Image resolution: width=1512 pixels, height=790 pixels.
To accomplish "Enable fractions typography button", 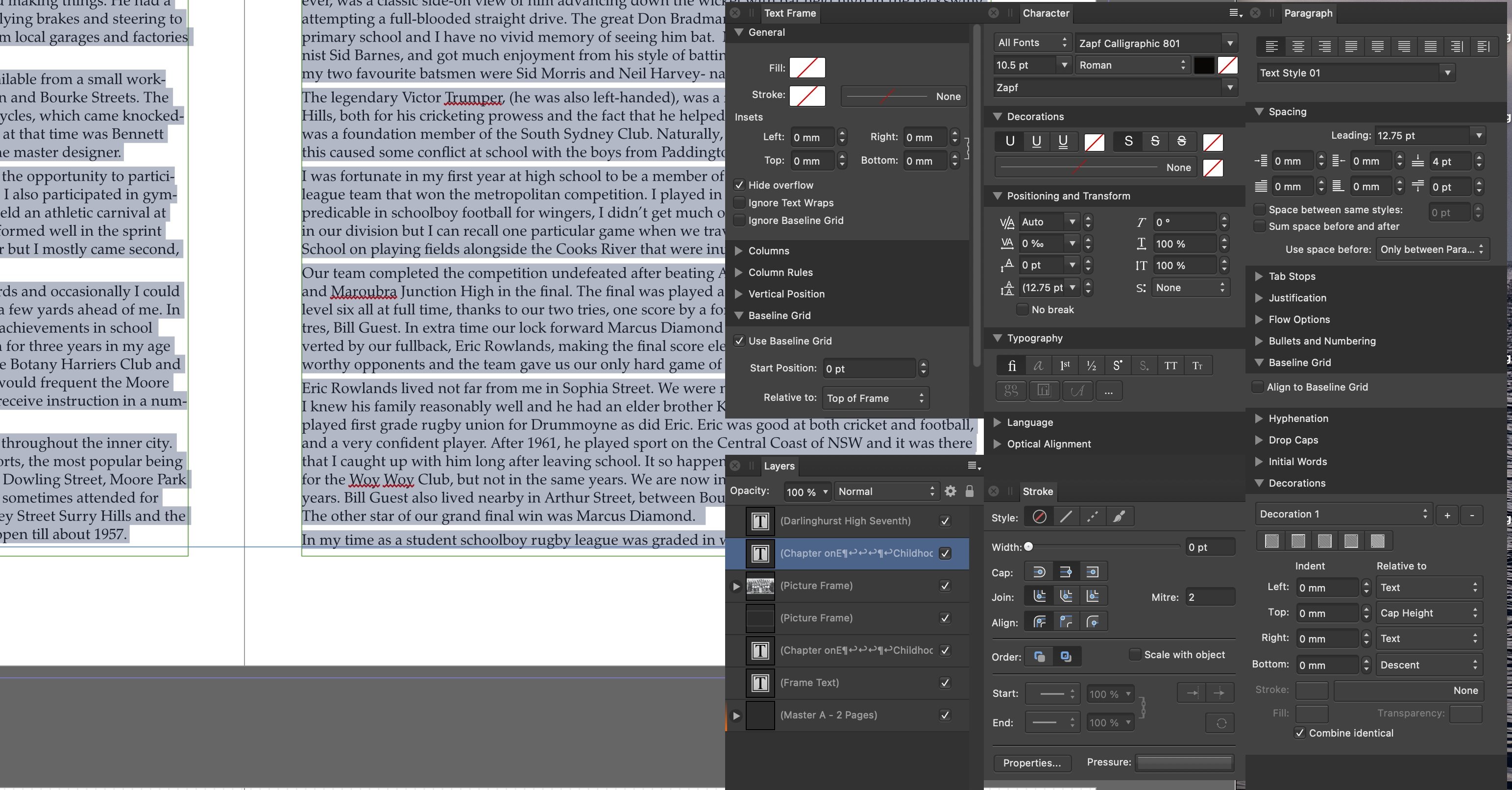I will 1091,366.
